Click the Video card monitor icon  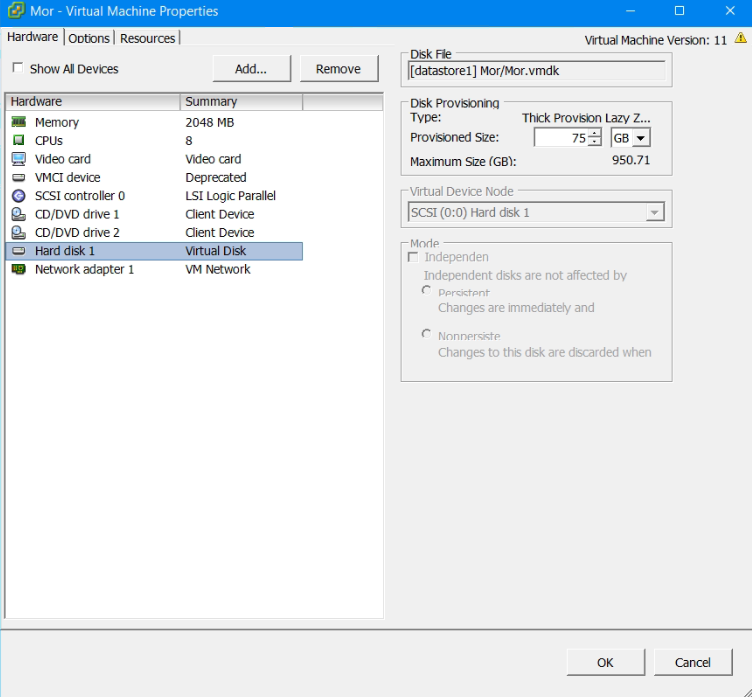18,159
